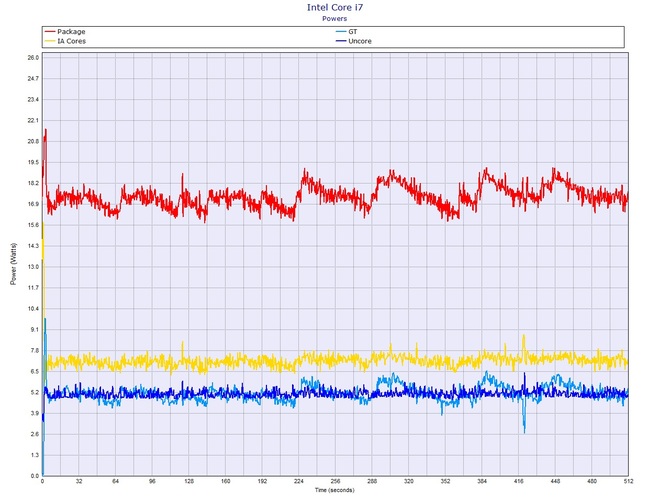Click the 480 seconds x-axis tick label
The width and height of the screenshot is (670, 502).
coord(592,481)
